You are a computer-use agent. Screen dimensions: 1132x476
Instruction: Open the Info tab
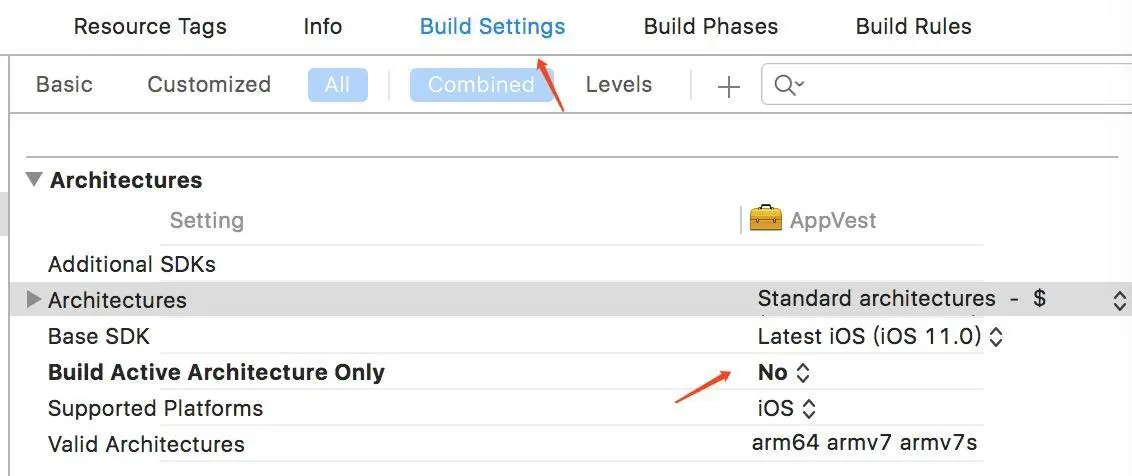[x=323, y=27]
